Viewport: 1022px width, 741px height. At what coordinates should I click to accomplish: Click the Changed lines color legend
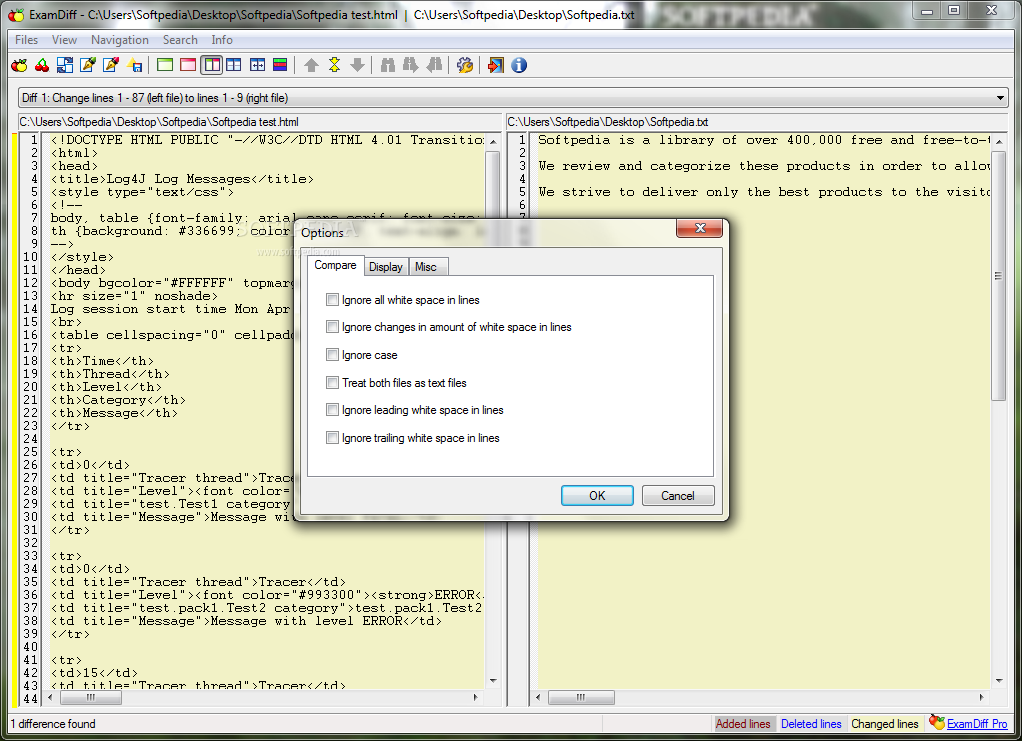tap(884, 723)
